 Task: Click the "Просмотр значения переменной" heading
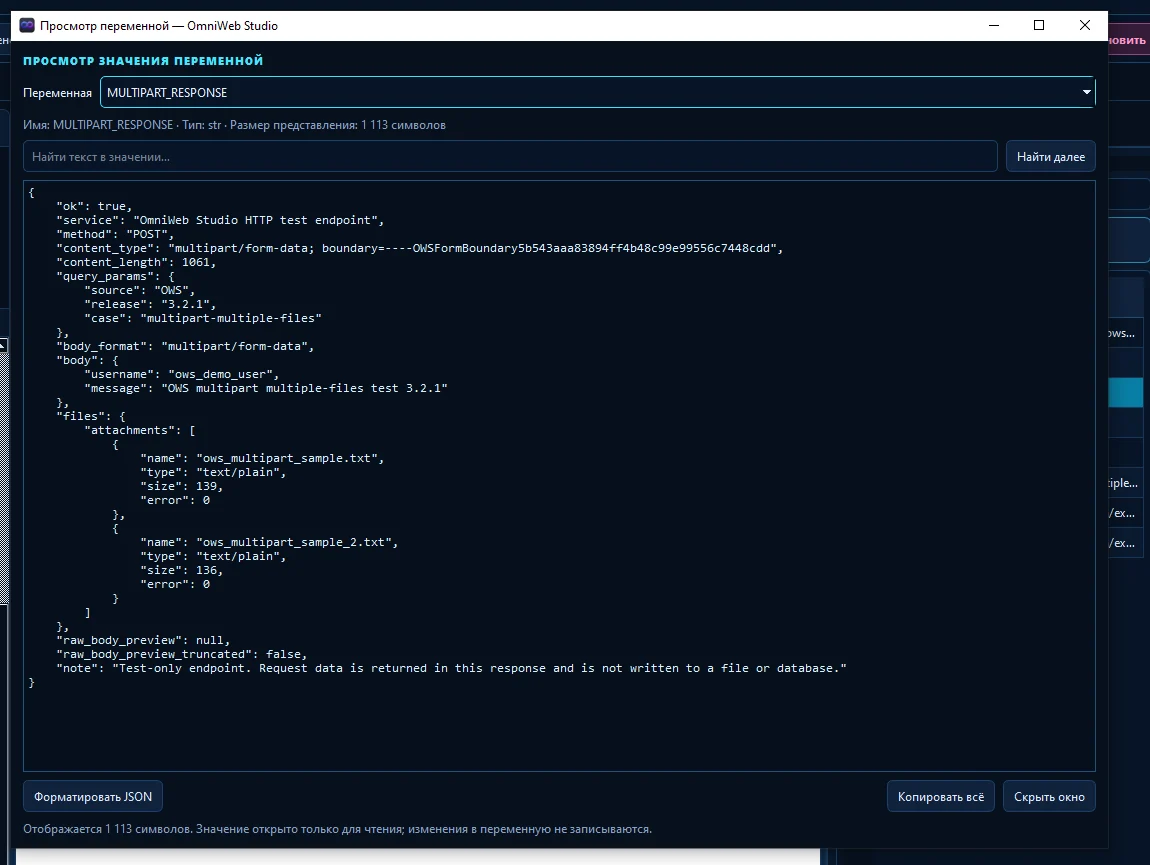[x=143, y=61]
